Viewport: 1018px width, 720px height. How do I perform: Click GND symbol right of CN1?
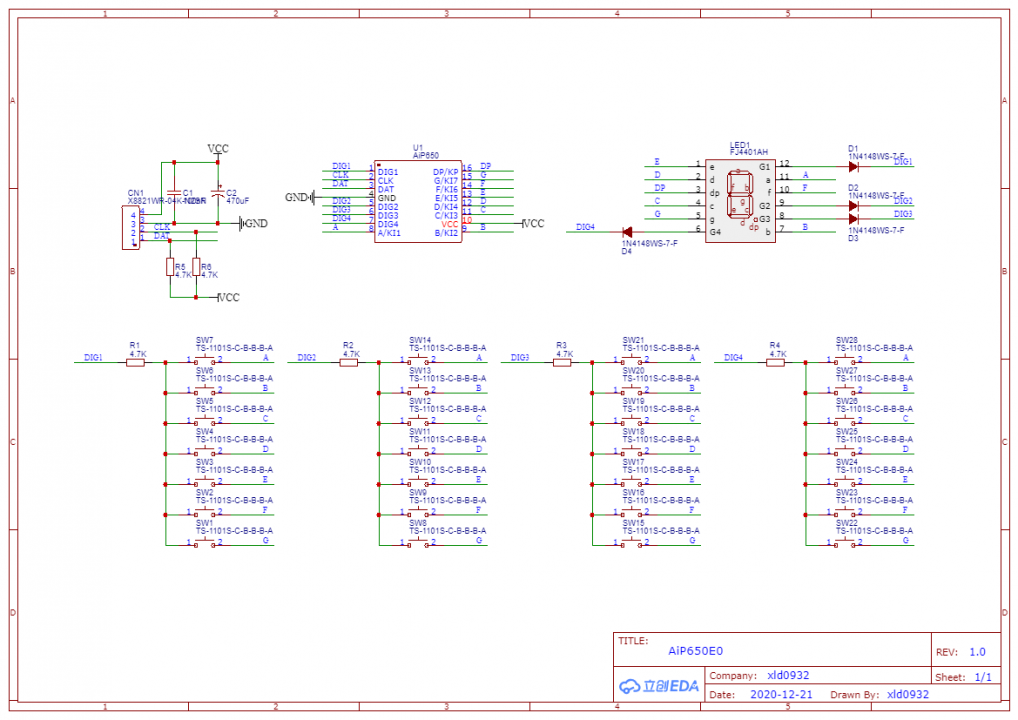click(x=253, y=223)
